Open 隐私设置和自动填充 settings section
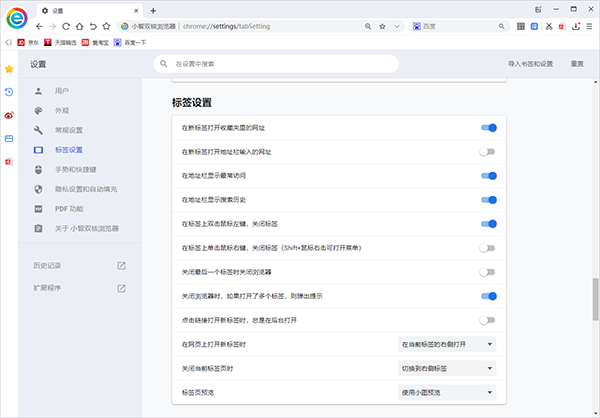Image resolution: width=600 pixels, height=418 pixels. 84,189
